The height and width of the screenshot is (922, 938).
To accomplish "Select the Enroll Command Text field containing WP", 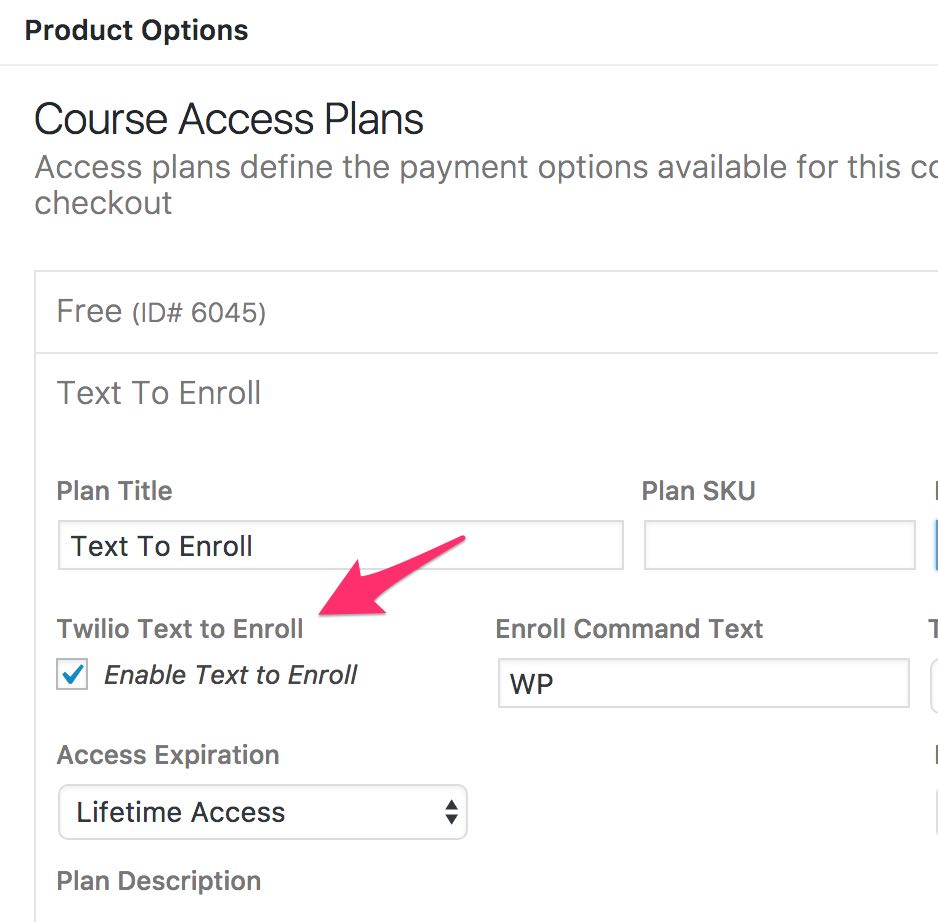I will (704, 683).
